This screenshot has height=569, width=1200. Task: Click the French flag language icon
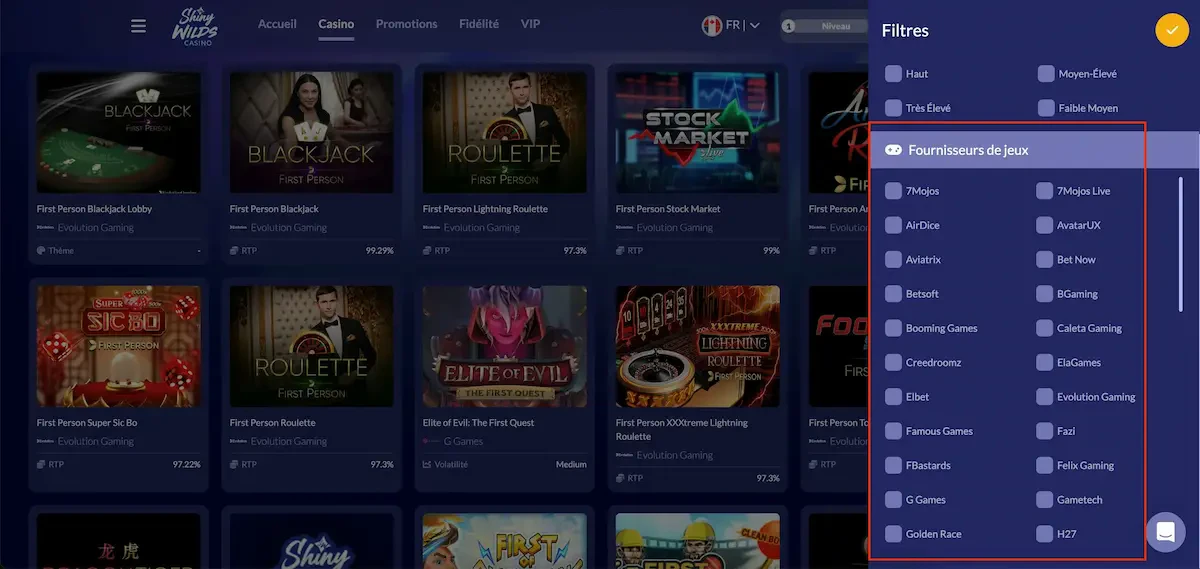pyautogui.click(x=713, y=25)
